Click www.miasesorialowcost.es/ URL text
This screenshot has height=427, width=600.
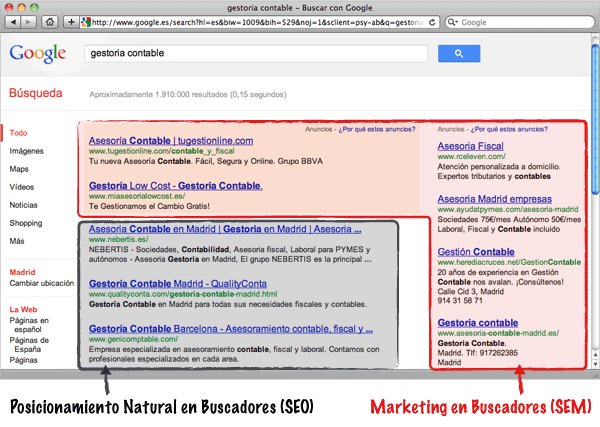pos(137,196)
